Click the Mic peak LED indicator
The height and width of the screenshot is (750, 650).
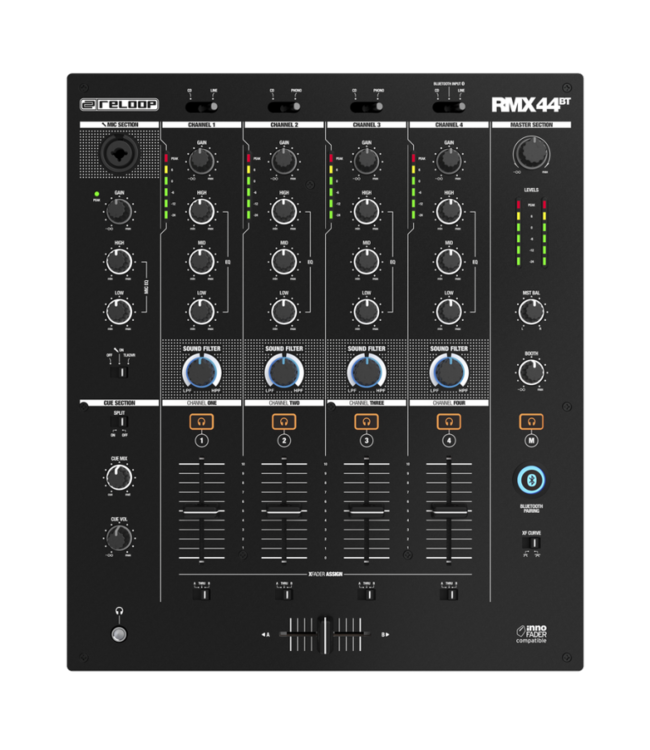tap(97, 194)
